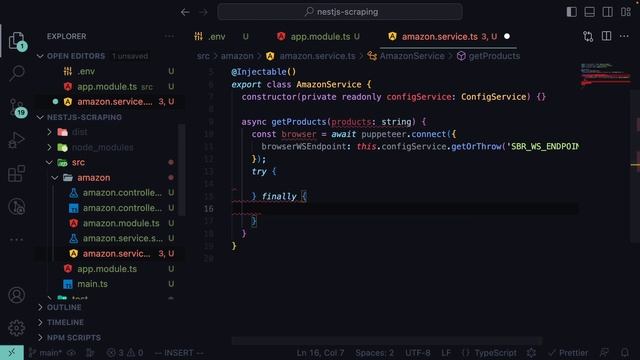Screen dimensions: 640x360
Task: Change end of line sequence LF
Action: pos(446,353)
